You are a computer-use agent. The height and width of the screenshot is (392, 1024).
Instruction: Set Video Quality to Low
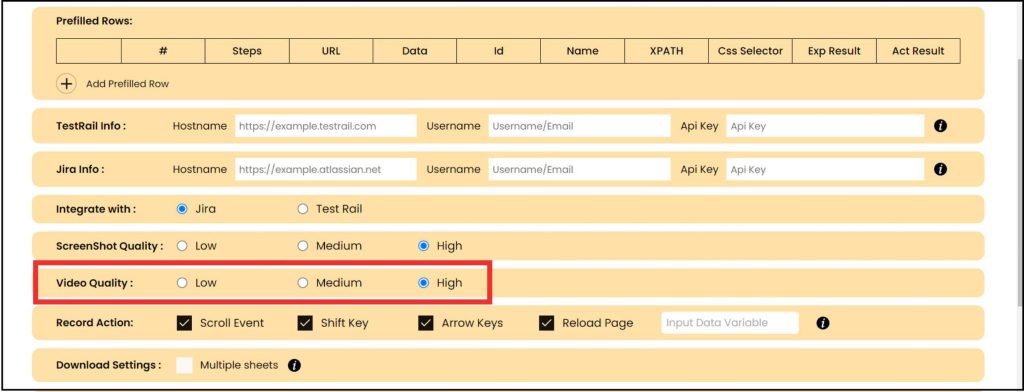click(182, 283)
